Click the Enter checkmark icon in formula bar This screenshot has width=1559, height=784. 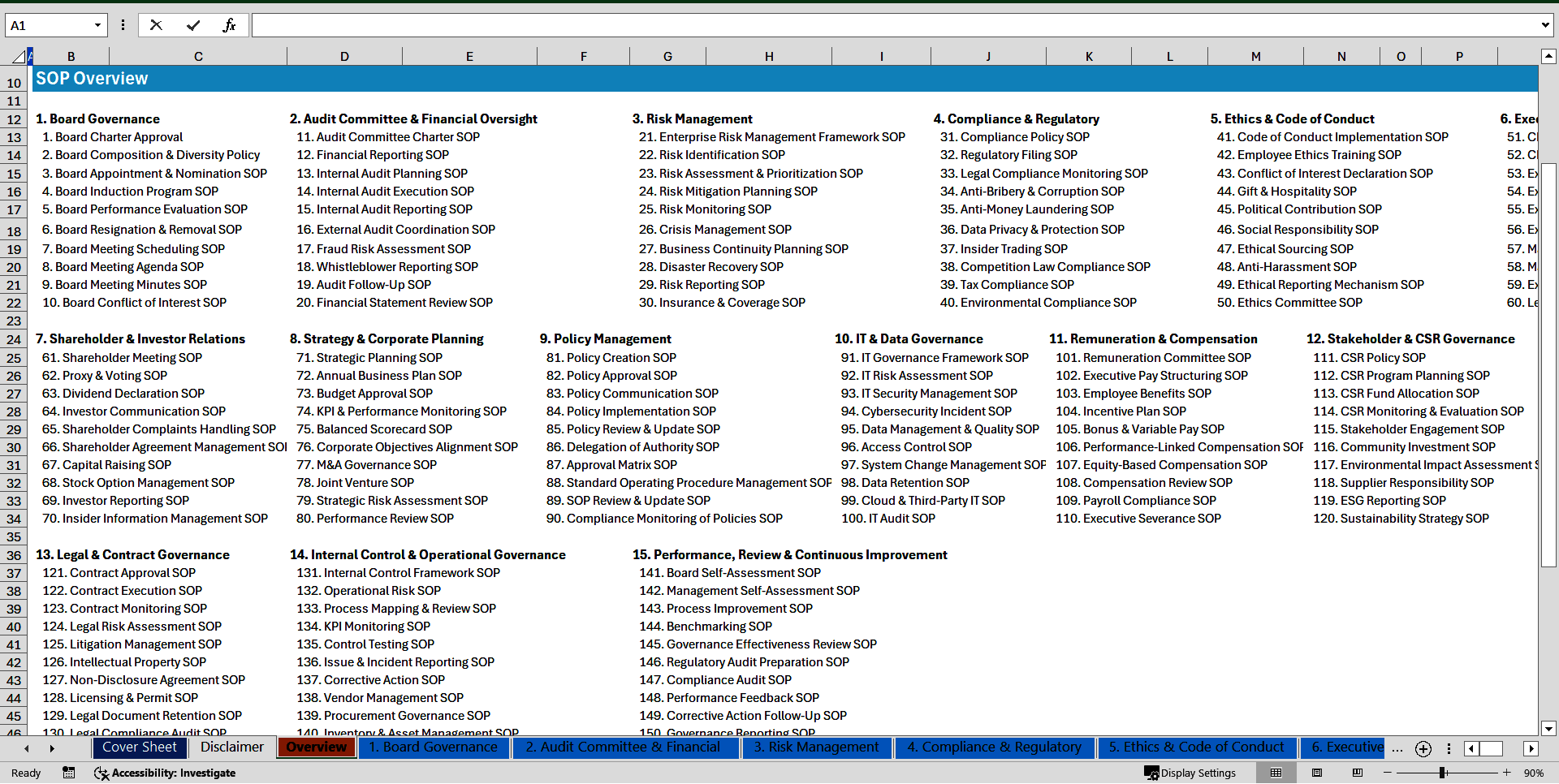(x=192, y=25)
